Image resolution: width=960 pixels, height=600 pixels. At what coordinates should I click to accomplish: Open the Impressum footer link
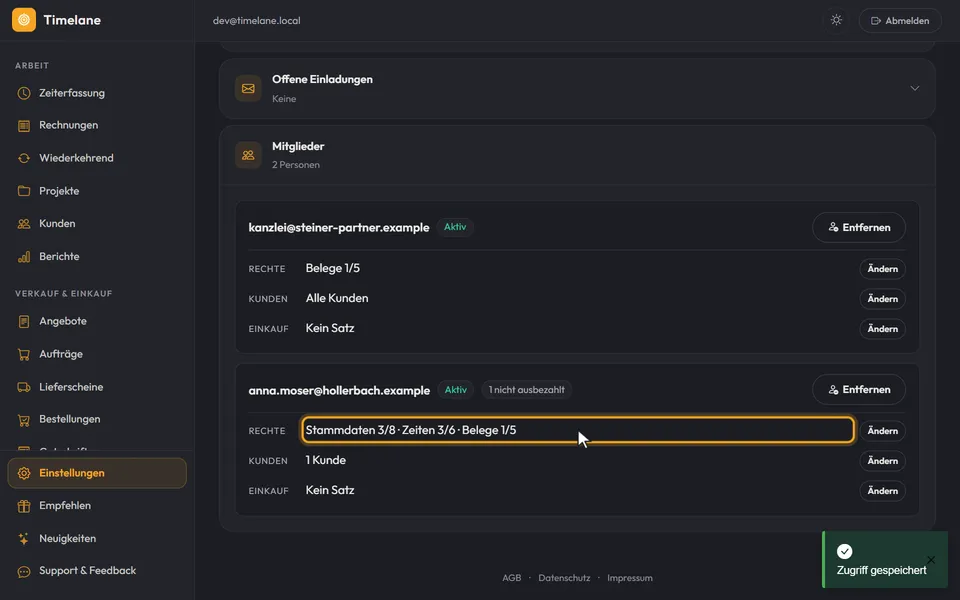pyautogui.click(x=630, y=578)
